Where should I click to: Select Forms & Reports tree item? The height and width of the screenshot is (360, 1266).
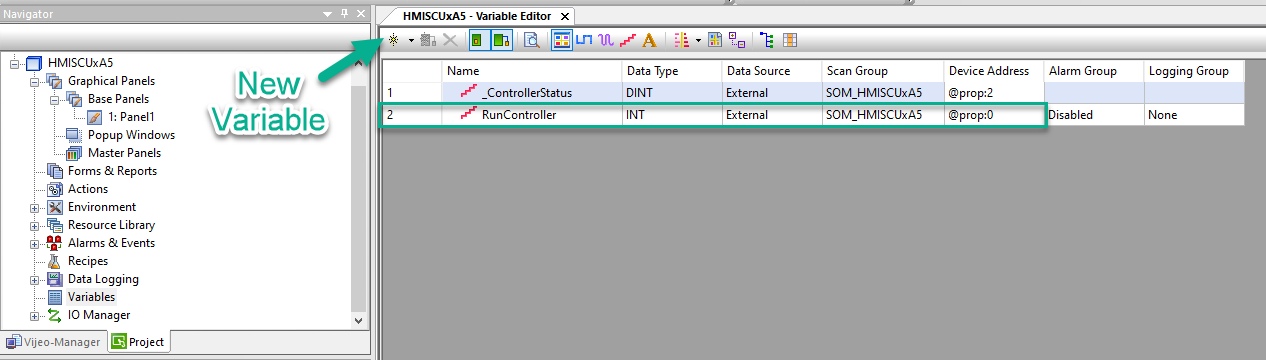click(112, 171)
